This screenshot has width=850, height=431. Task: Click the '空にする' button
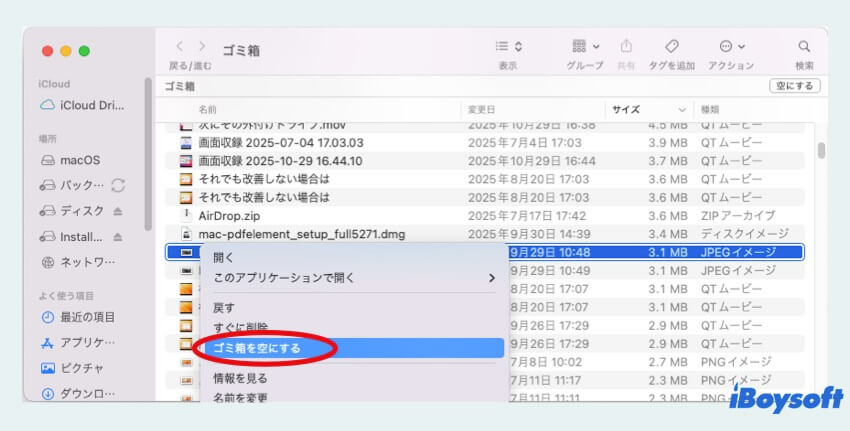point(794,86)
